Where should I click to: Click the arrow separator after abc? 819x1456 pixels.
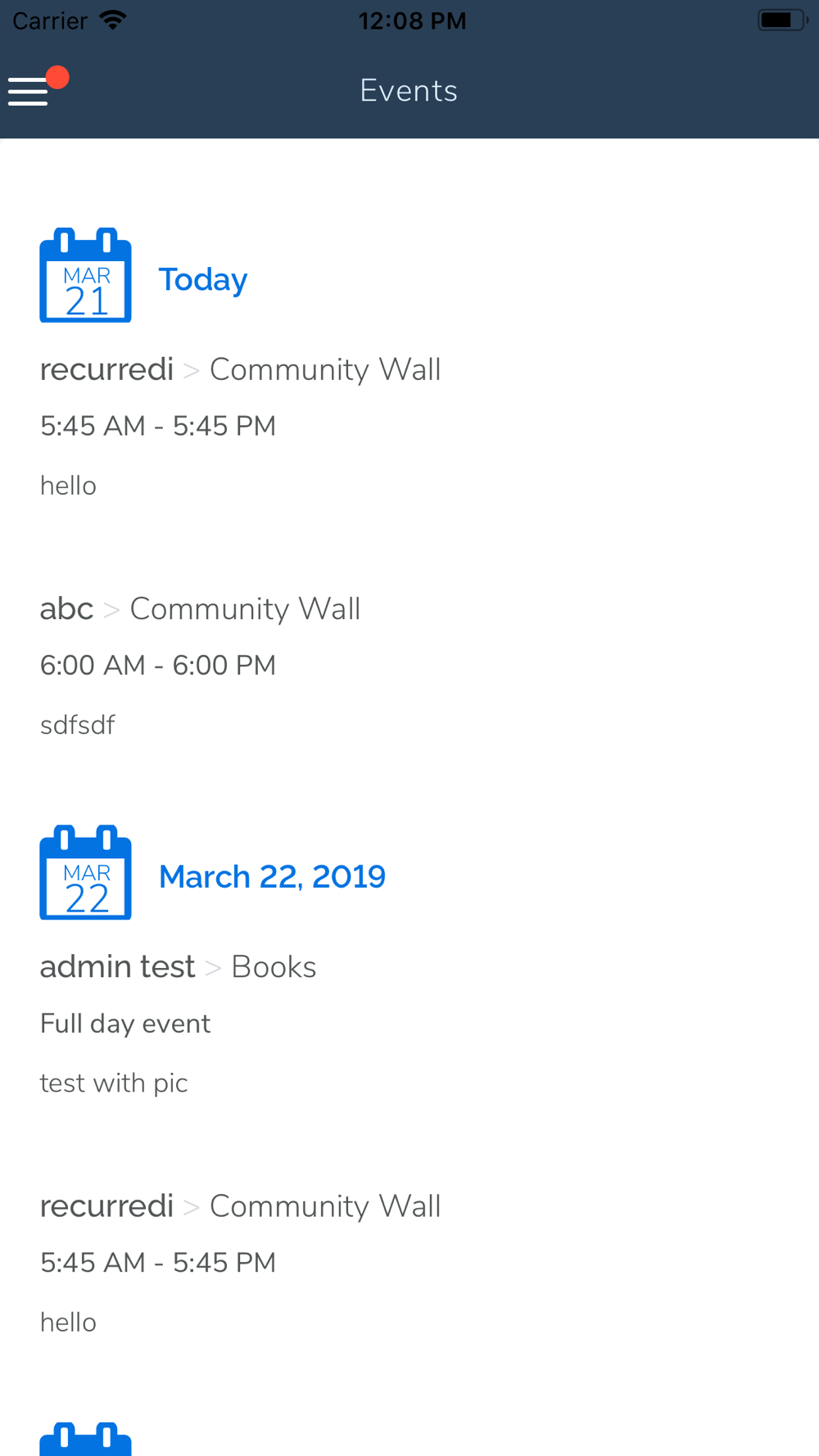pyautogui.click(x=111, y=610)
